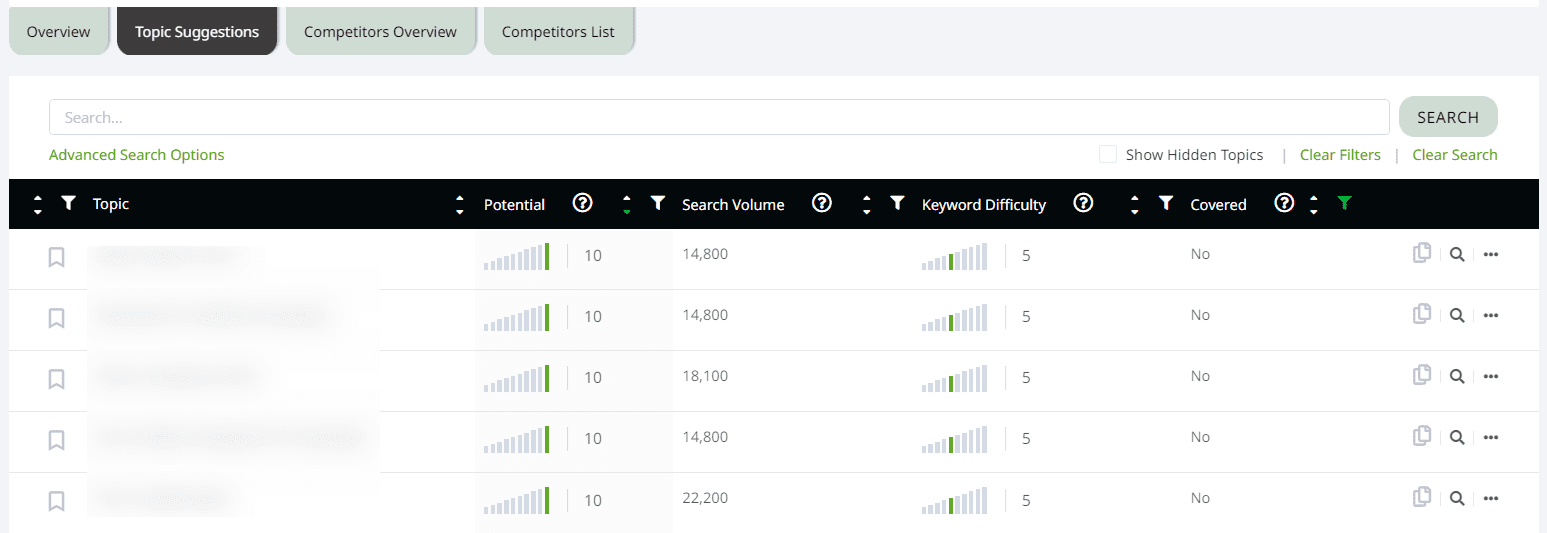Screen dimensions: 1547x533
Task: Open the Keyword Difficulty filter funnel
Action: tap(897, 204)
